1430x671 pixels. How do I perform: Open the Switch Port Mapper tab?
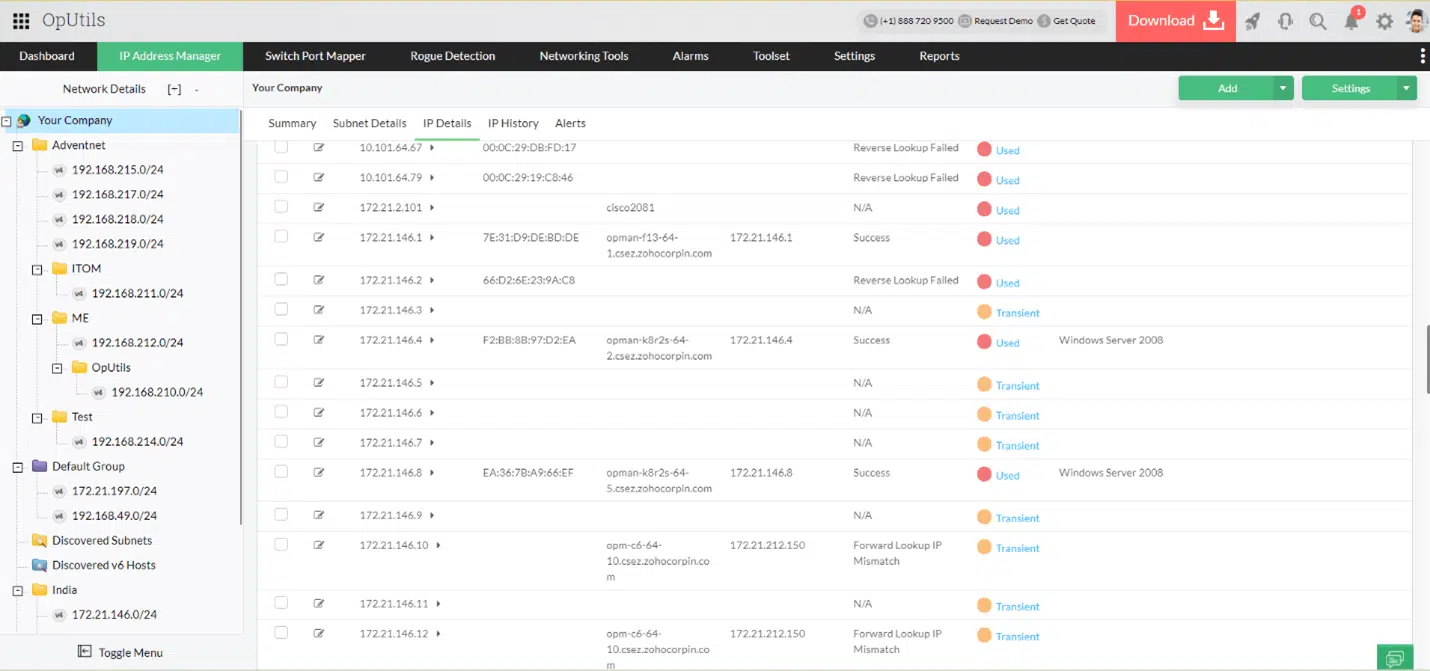tap(315, 56)
